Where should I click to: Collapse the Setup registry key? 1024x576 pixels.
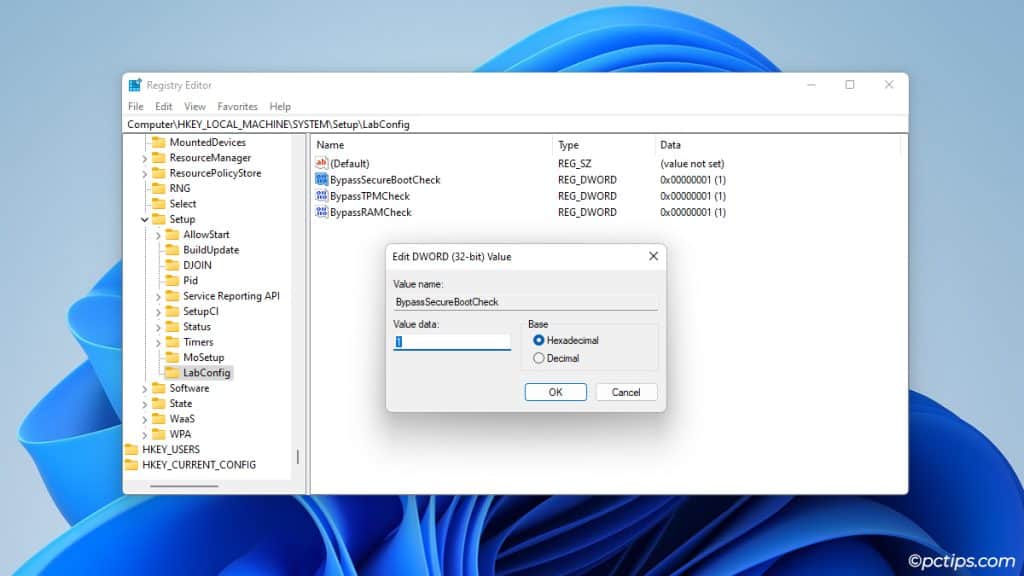tap(143, 221)
